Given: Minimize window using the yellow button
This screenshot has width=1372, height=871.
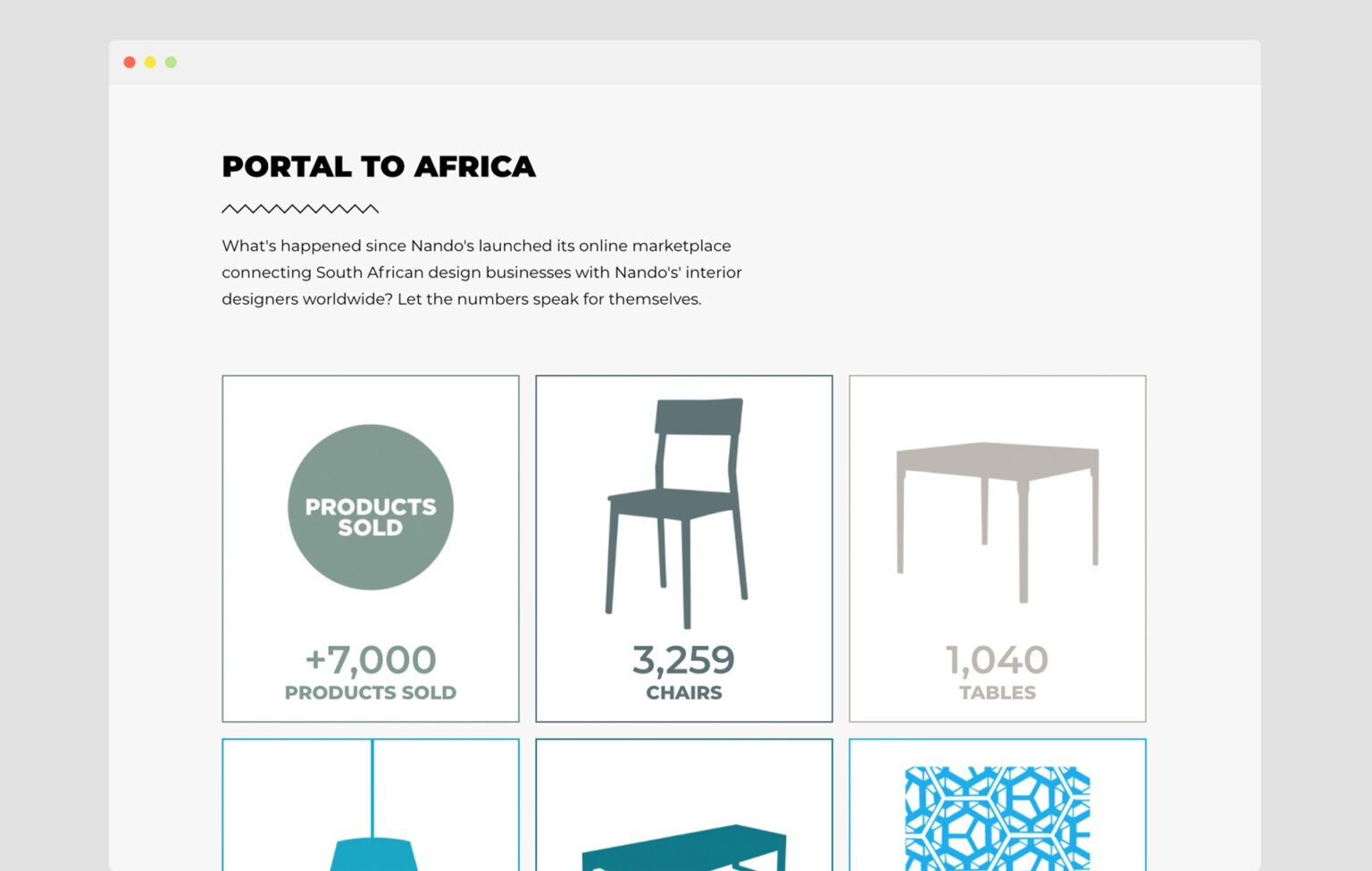Looking at the screenshot, I should tap(150, 63).
